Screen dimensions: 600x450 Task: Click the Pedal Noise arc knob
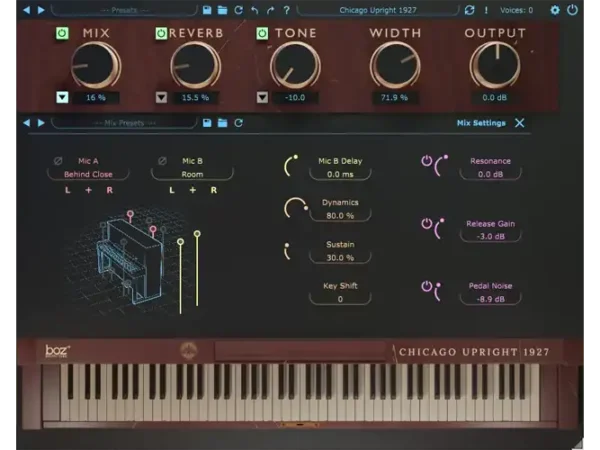(438, 292)
